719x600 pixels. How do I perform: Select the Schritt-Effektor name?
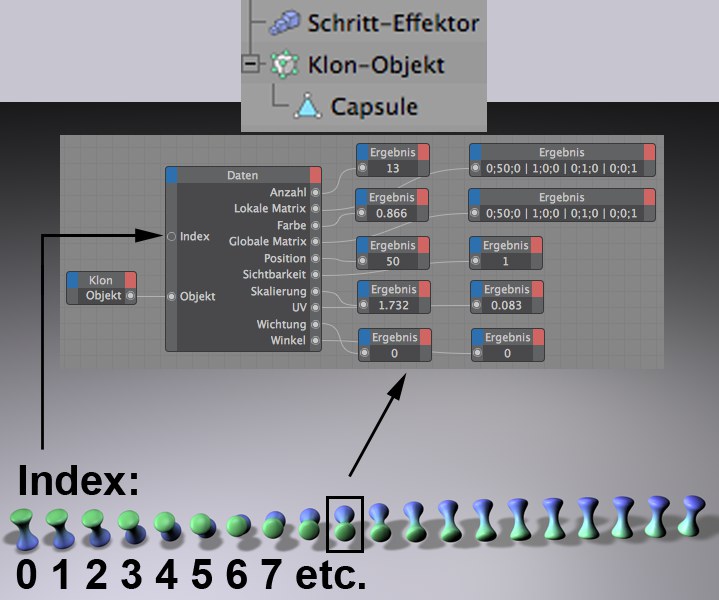pos(393,23)
